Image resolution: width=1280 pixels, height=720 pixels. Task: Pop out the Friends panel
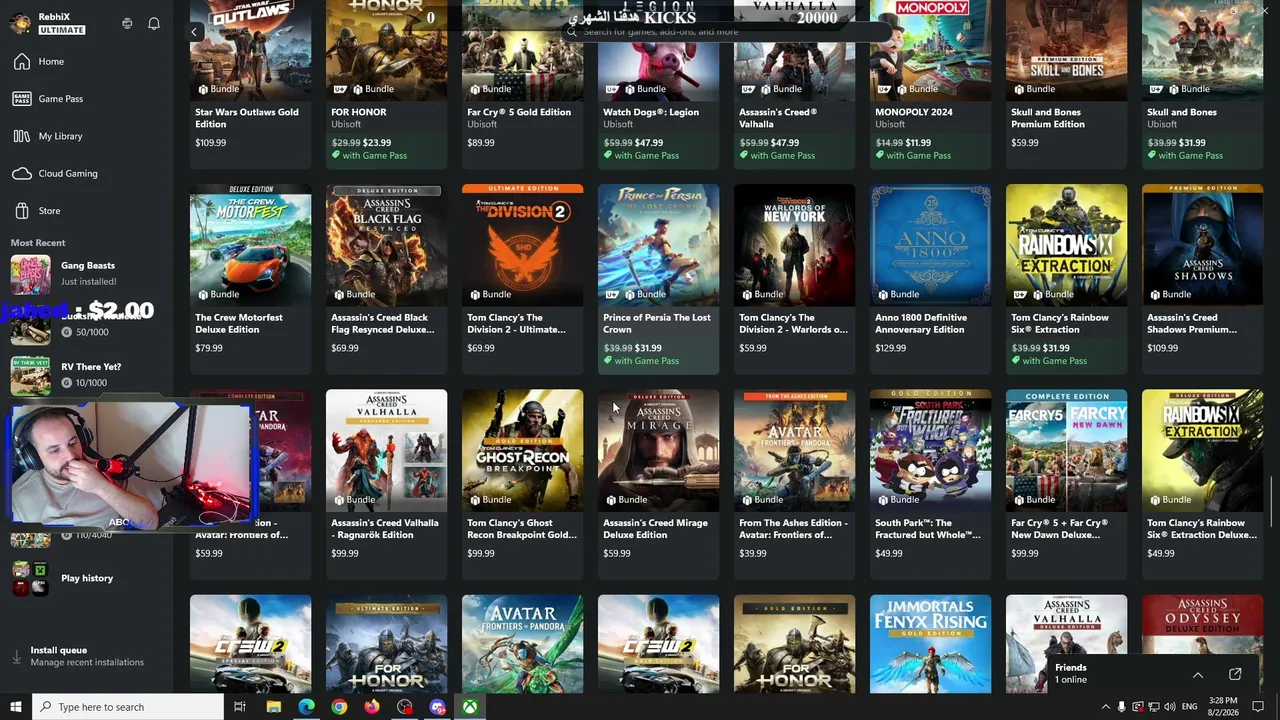(1235, 674)
